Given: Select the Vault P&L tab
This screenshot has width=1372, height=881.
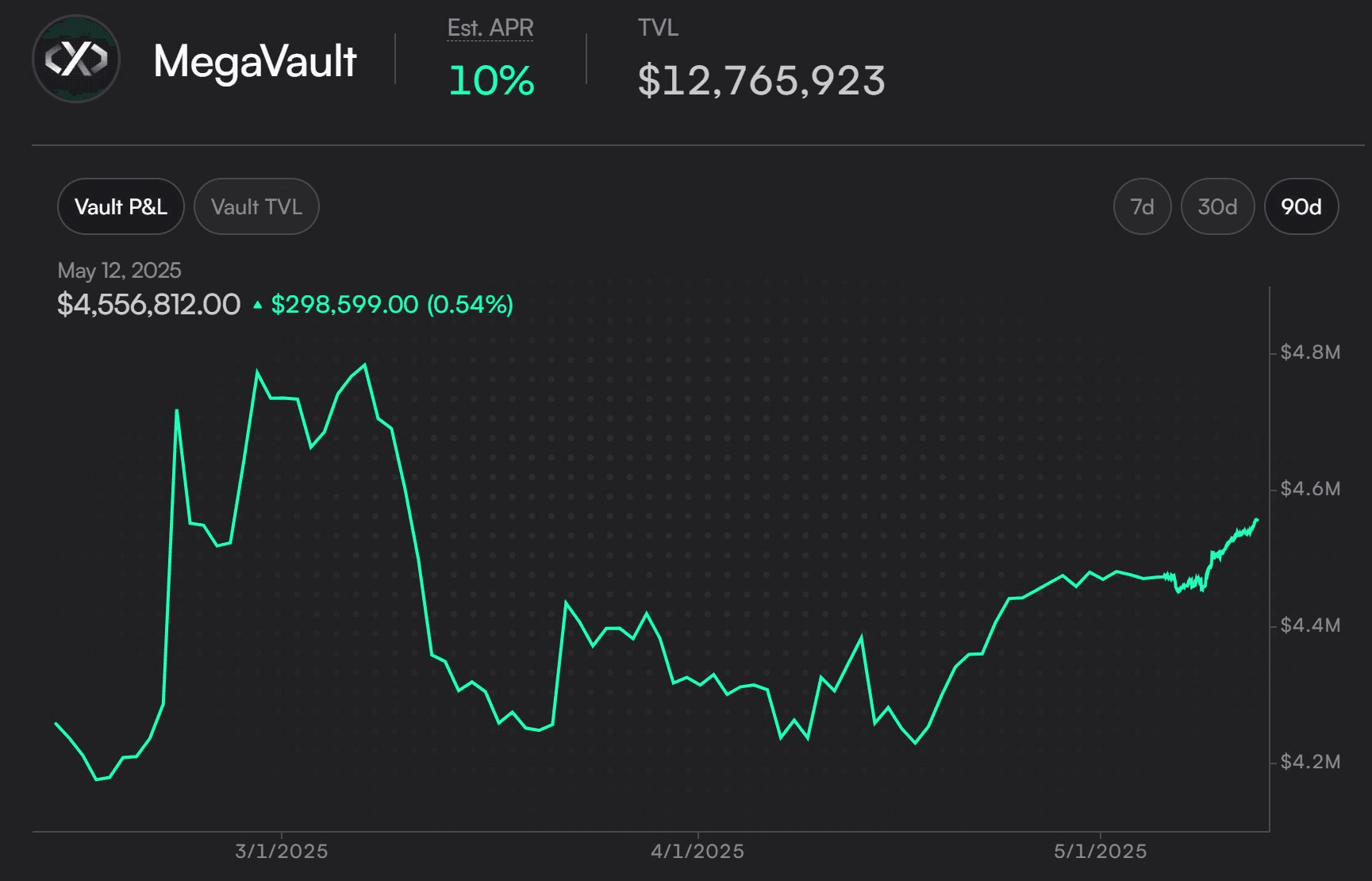Looking at the screenshot, I should tap(121, 206).
